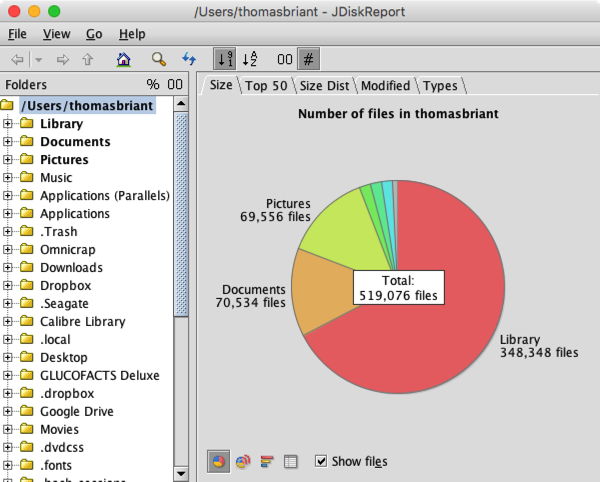Open the scan file tree magnifier
The height and width of the screenshot is (482, 600).
158,59
